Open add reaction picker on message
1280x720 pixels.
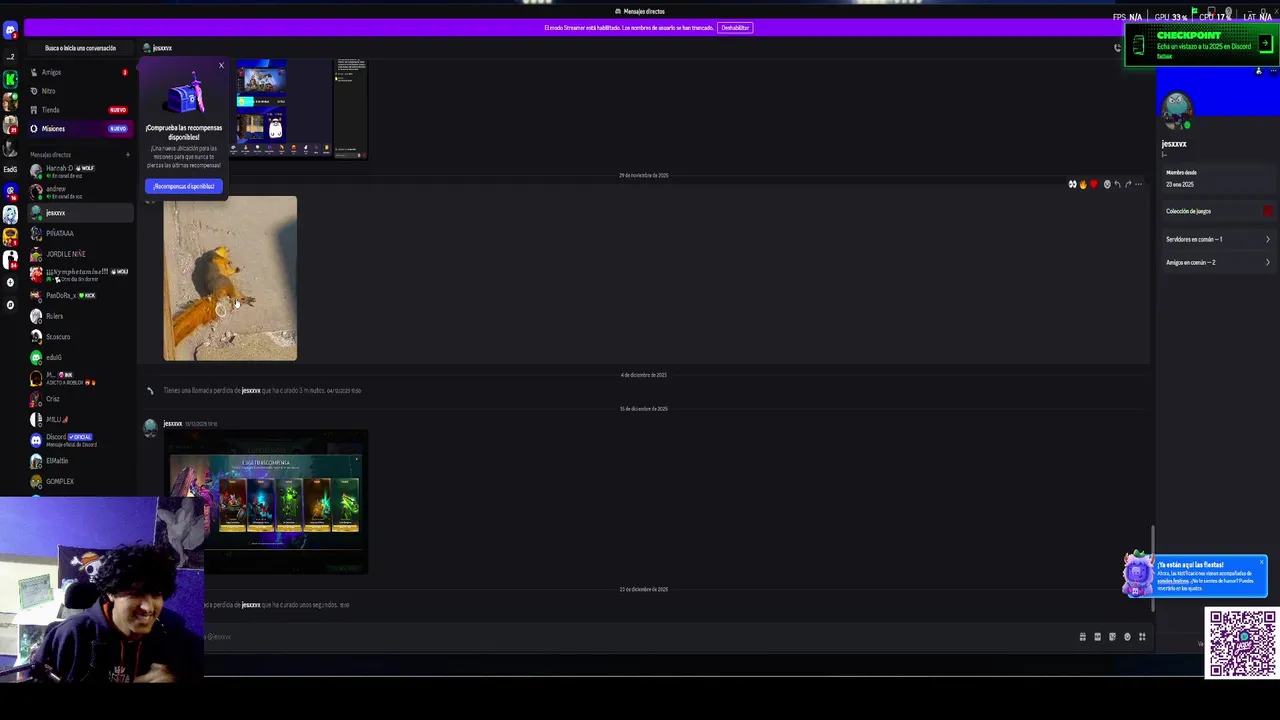pos(1107,184)
